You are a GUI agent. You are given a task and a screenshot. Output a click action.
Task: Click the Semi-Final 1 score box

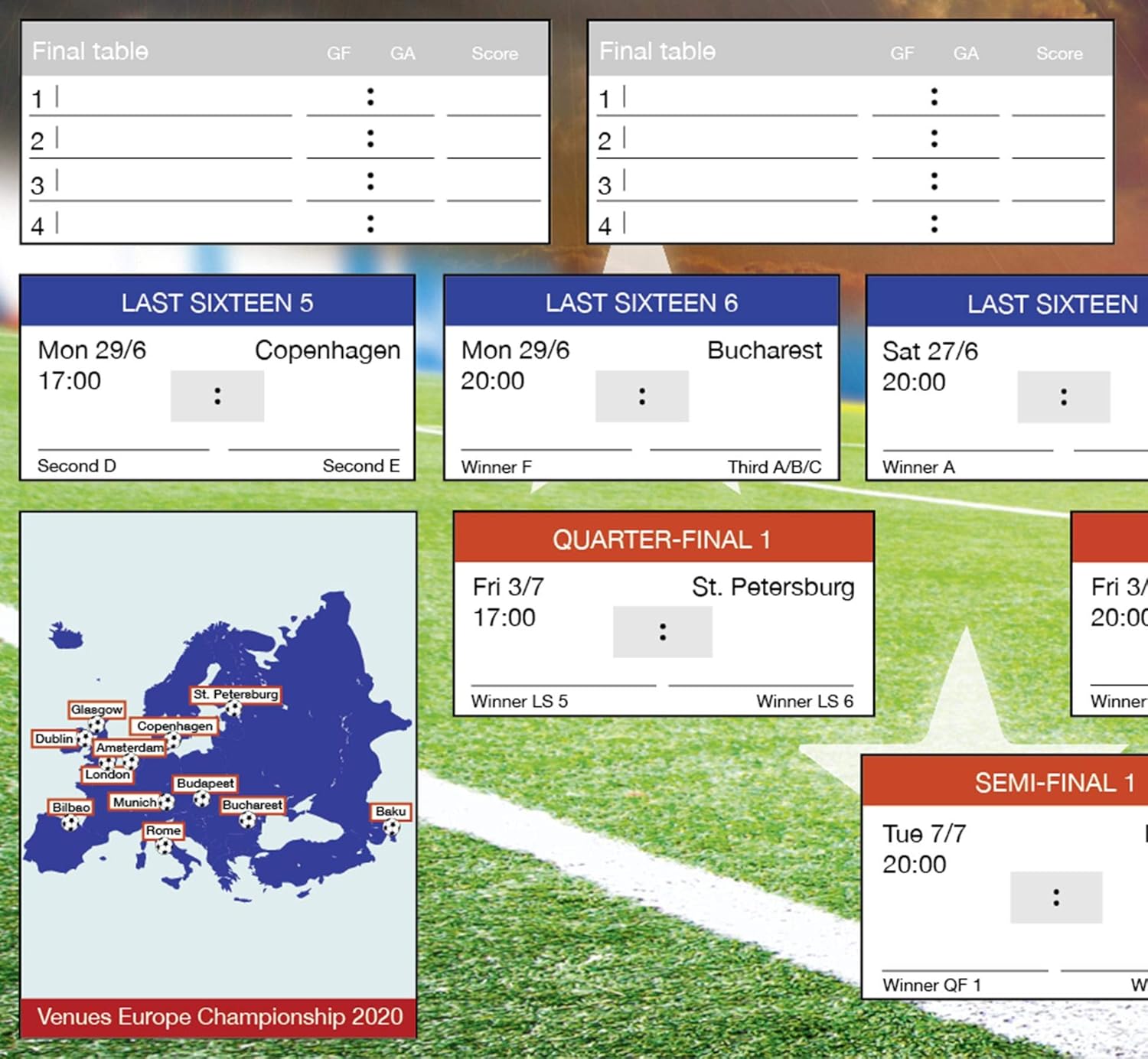(x=1056, y=898)
